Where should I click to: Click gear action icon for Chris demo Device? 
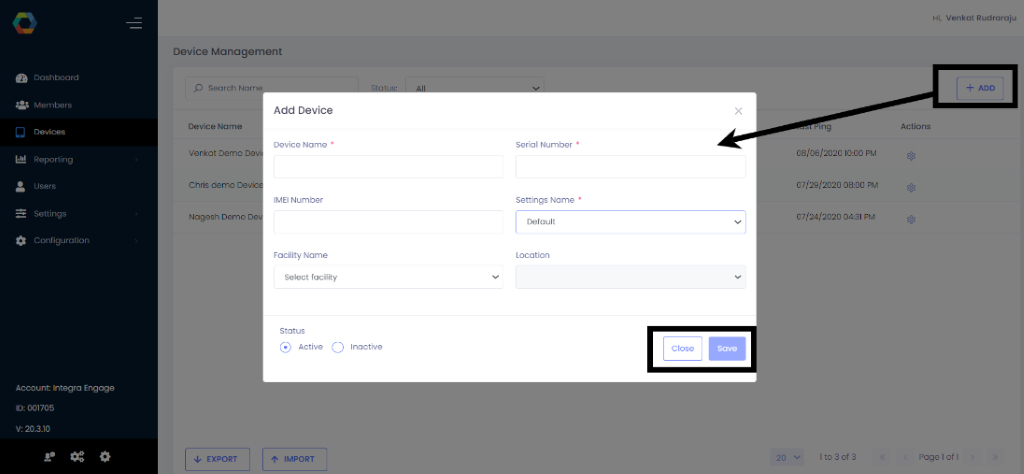coord(911,187)
